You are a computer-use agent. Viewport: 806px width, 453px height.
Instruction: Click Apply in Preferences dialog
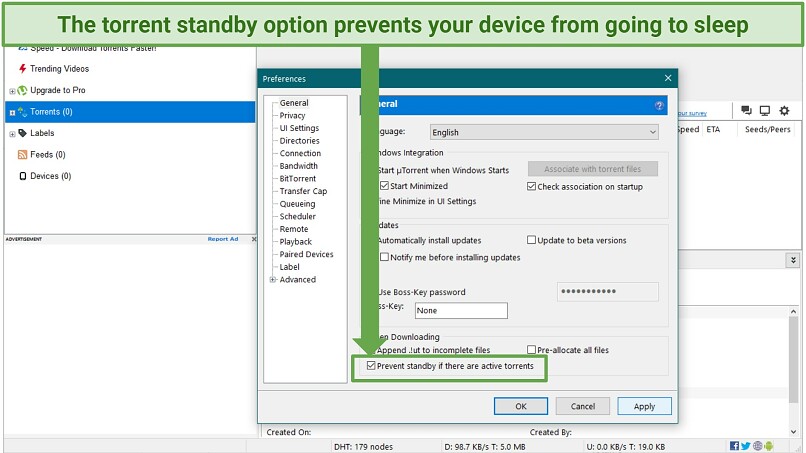(644, 406)
